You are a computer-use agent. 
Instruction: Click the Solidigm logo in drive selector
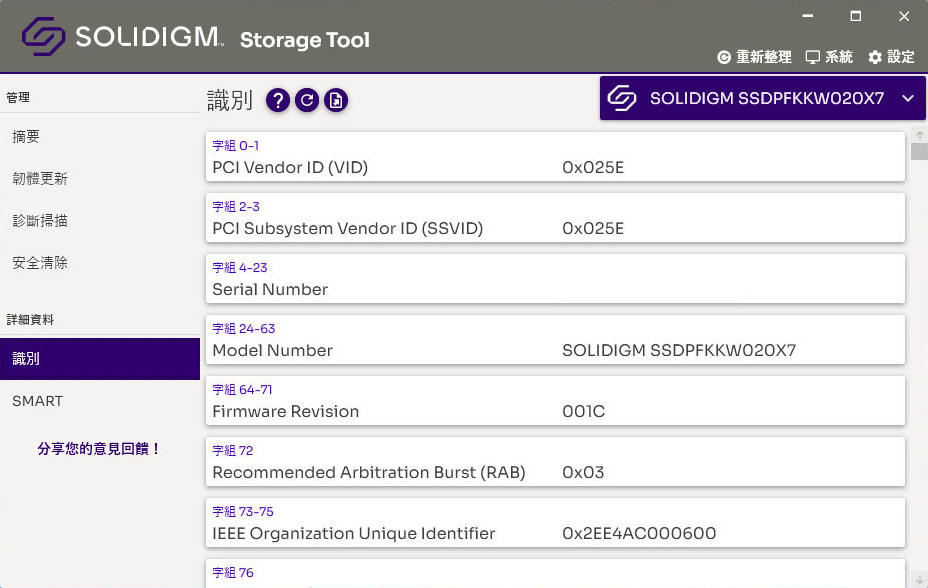pyautogui.click(x=621, y=98)
